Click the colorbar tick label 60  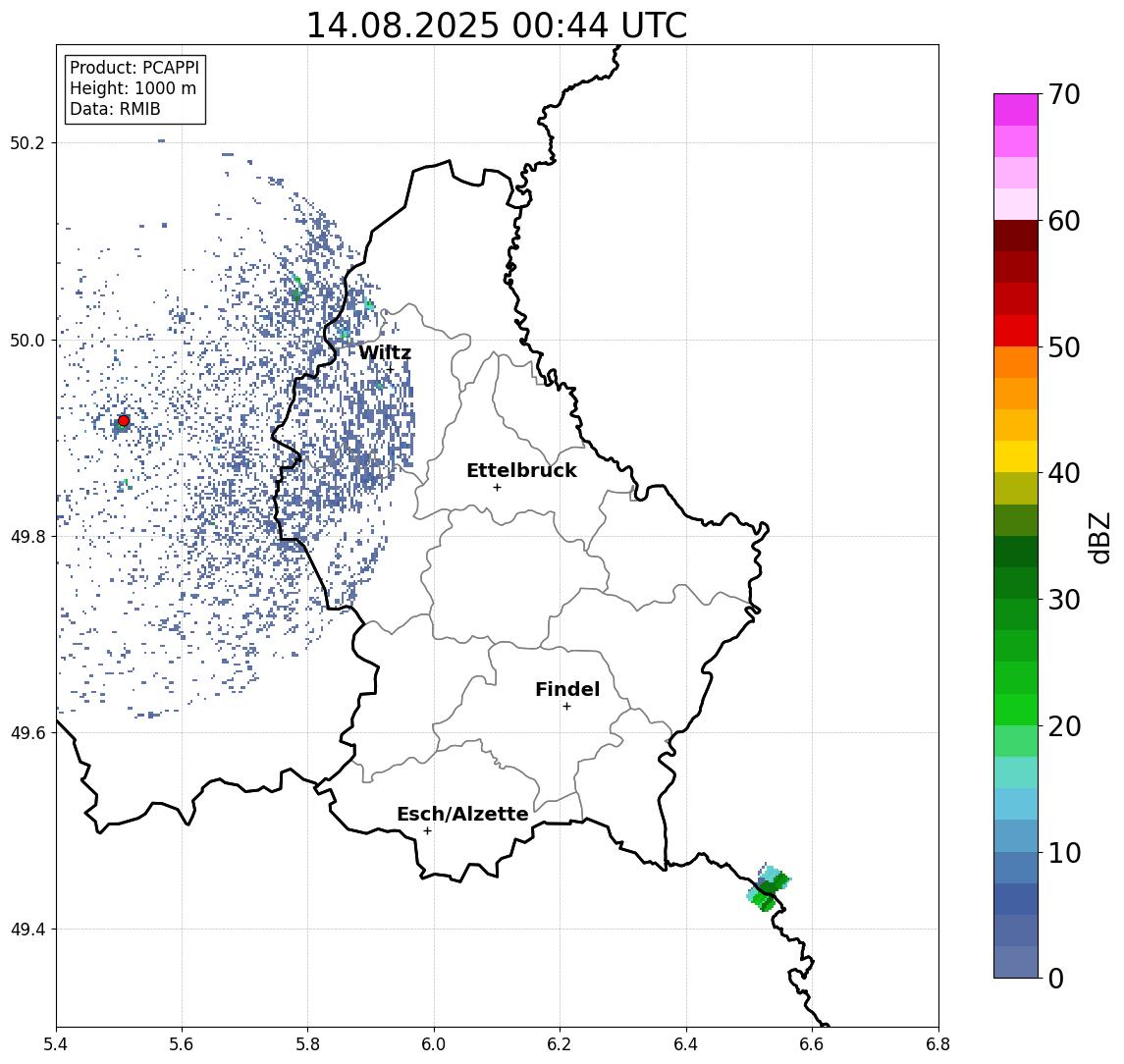click(1064, 221)
